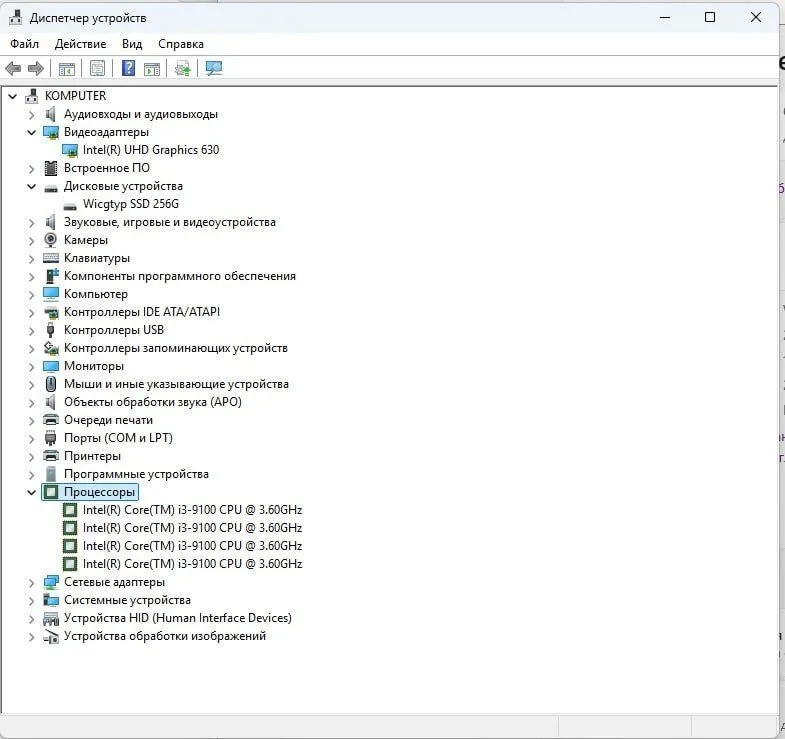
Task: Scan for hardware changes via monitor icon
Action: [214, 68]
